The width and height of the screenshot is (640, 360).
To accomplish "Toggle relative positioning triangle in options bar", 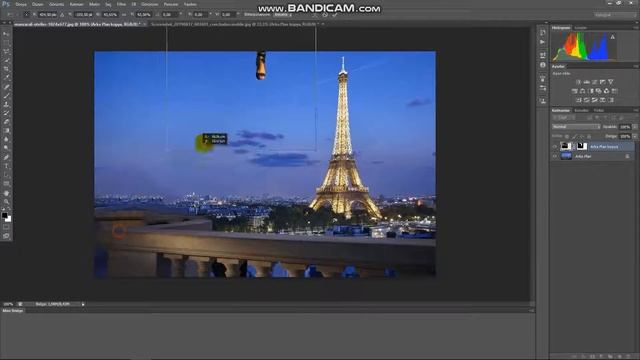I will click(62, 14).
